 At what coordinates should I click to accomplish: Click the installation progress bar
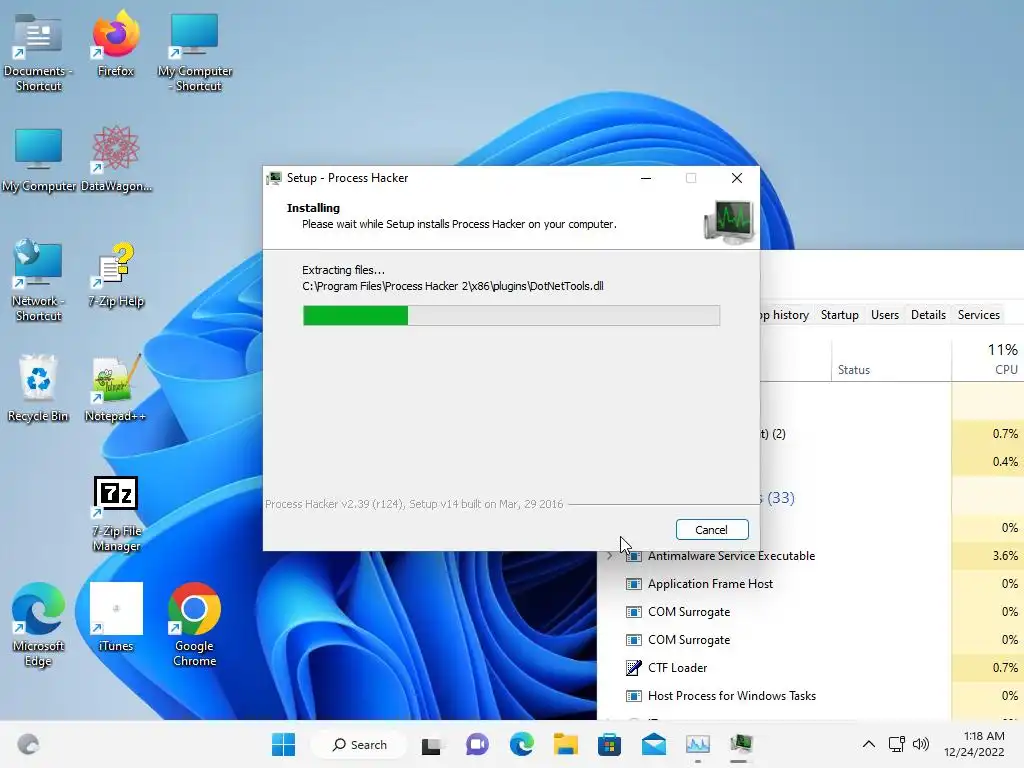point(511,315)
